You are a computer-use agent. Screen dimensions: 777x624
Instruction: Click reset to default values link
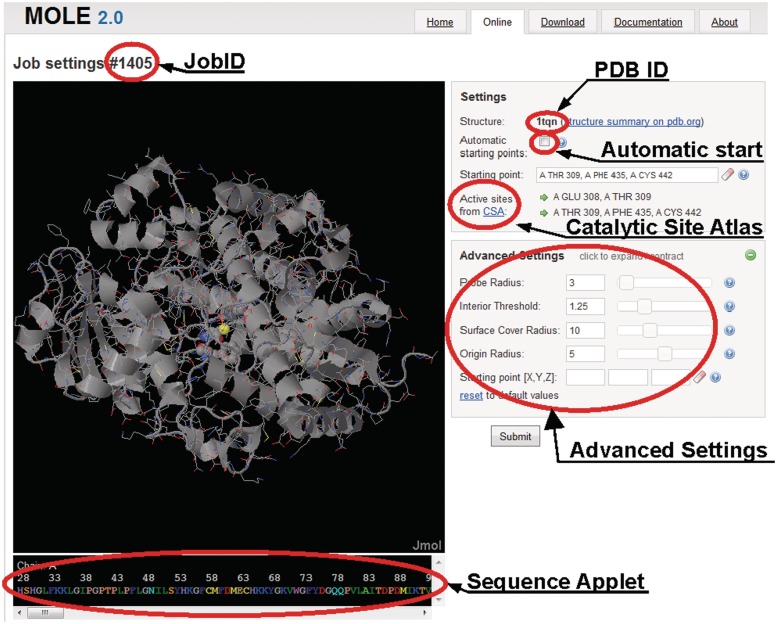[x=470, y=396]
